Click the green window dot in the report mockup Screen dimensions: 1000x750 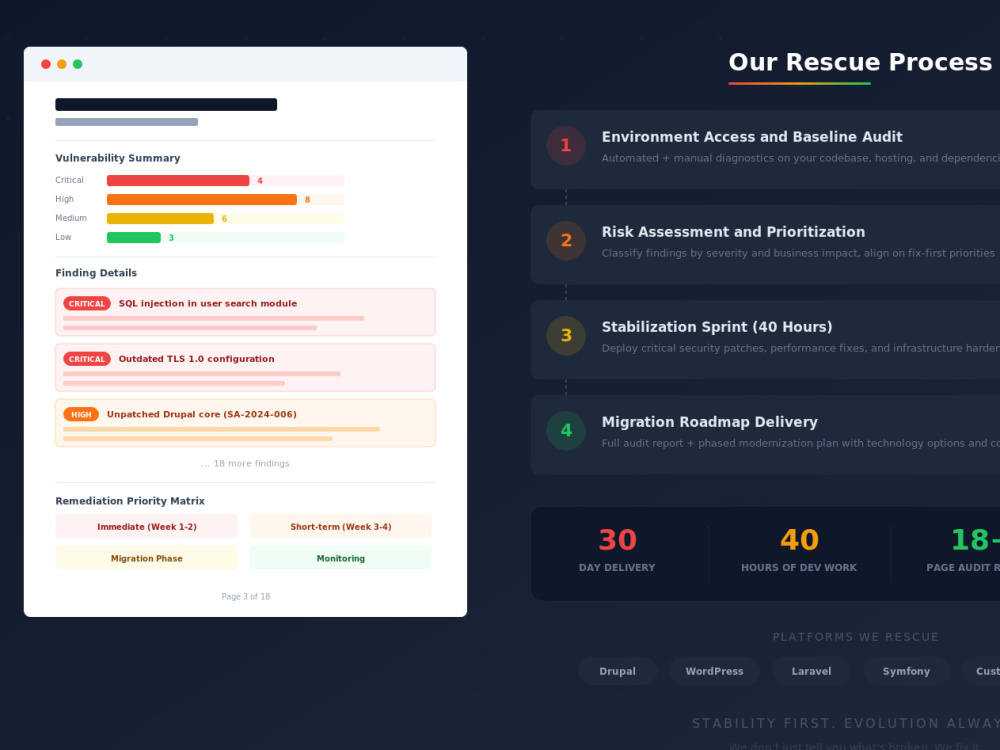pos(78,64)
